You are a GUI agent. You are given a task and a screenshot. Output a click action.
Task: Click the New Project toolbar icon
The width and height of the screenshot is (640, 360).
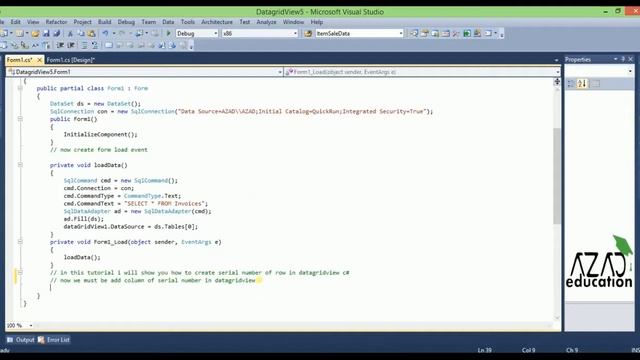point(4,33)
